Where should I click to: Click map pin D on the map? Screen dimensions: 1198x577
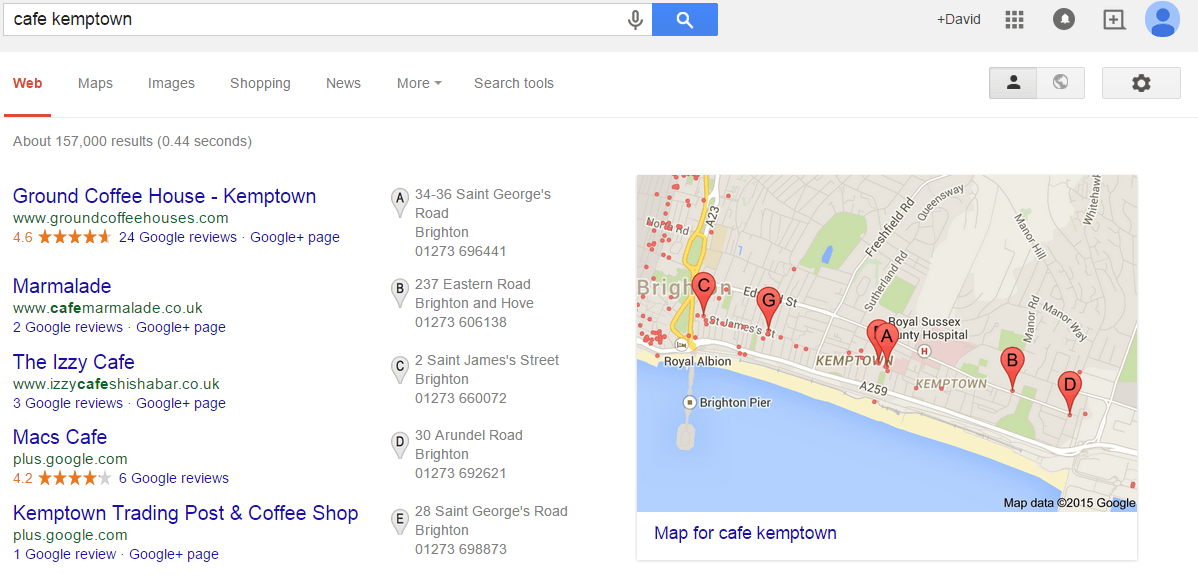(1069, 387)
